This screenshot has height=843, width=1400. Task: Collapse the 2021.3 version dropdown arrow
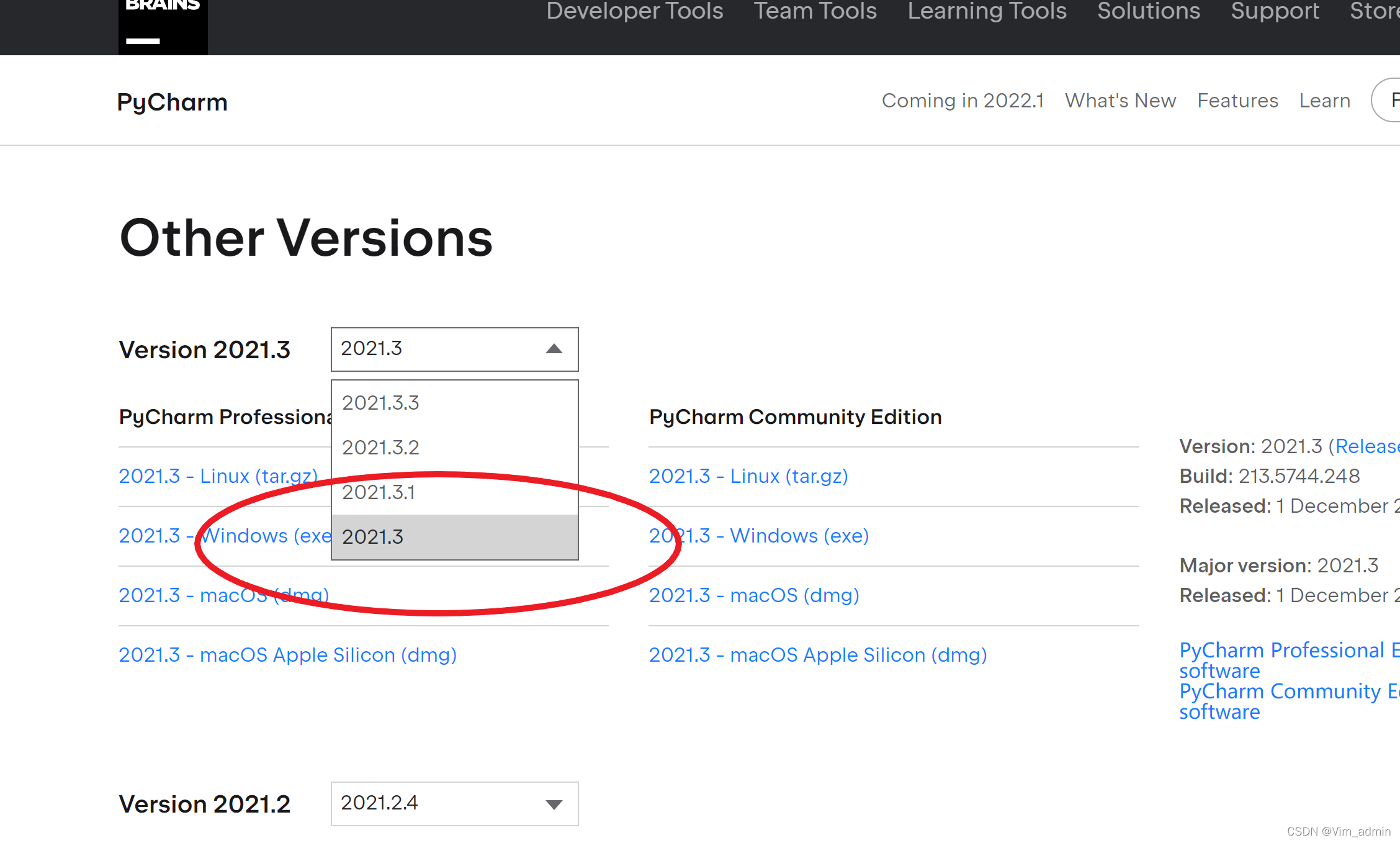click(554, 349)
